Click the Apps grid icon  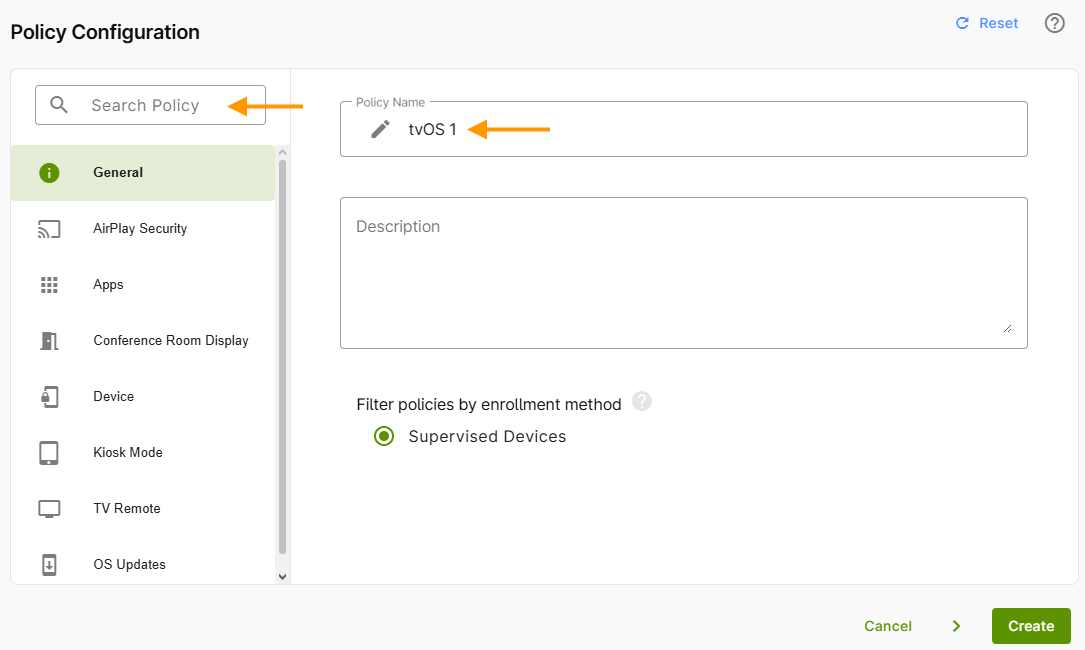49,285
